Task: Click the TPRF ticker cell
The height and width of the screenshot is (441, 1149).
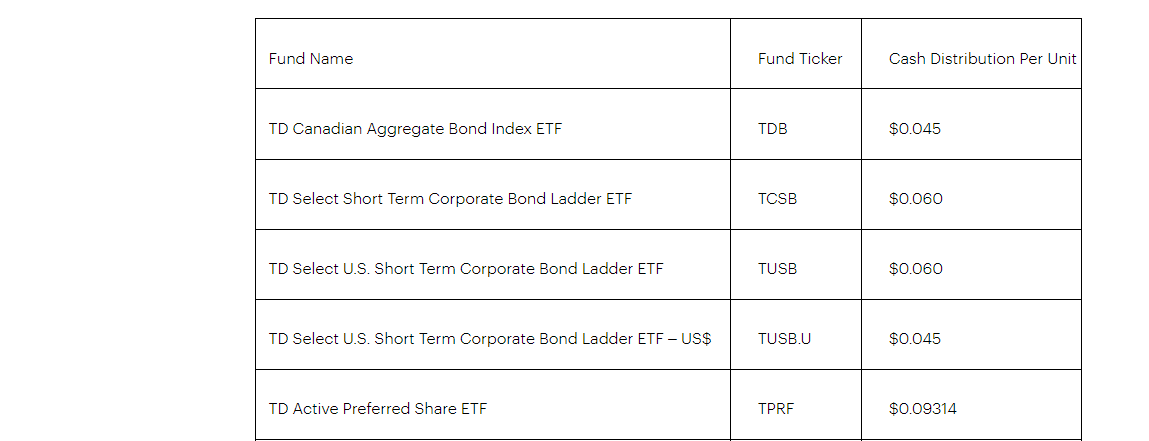Action: tap(776, 409)
